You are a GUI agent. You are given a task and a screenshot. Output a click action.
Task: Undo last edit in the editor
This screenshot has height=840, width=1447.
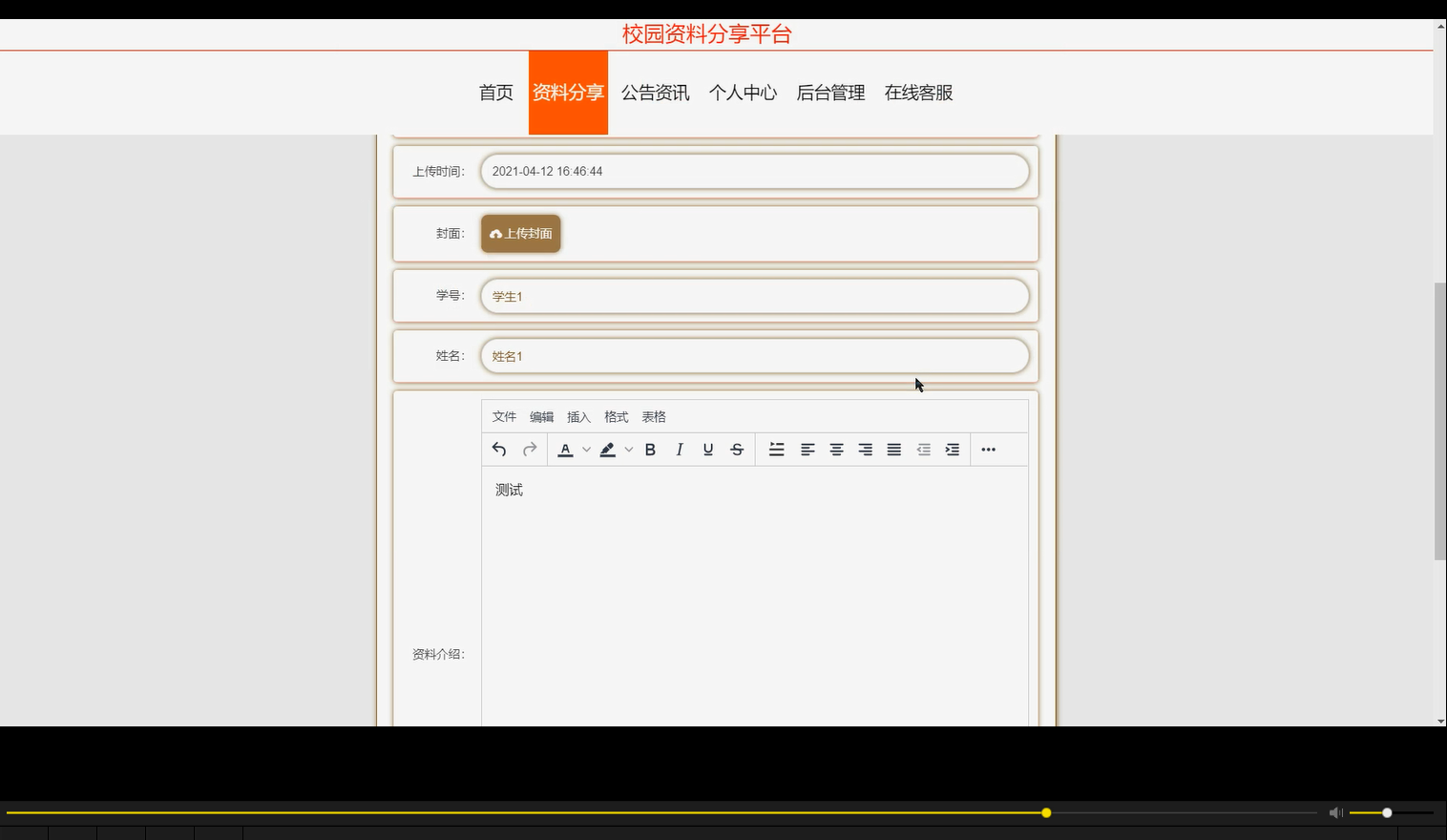[x=499, y=449]
